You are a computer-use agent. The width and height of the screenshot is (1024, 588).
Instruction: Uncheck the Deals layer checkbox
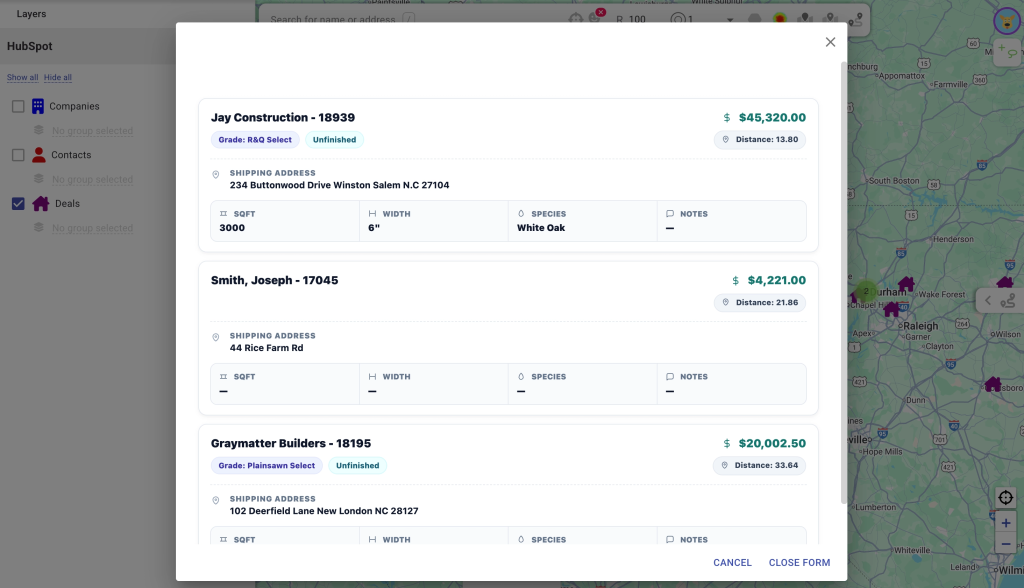coord(18,204)
